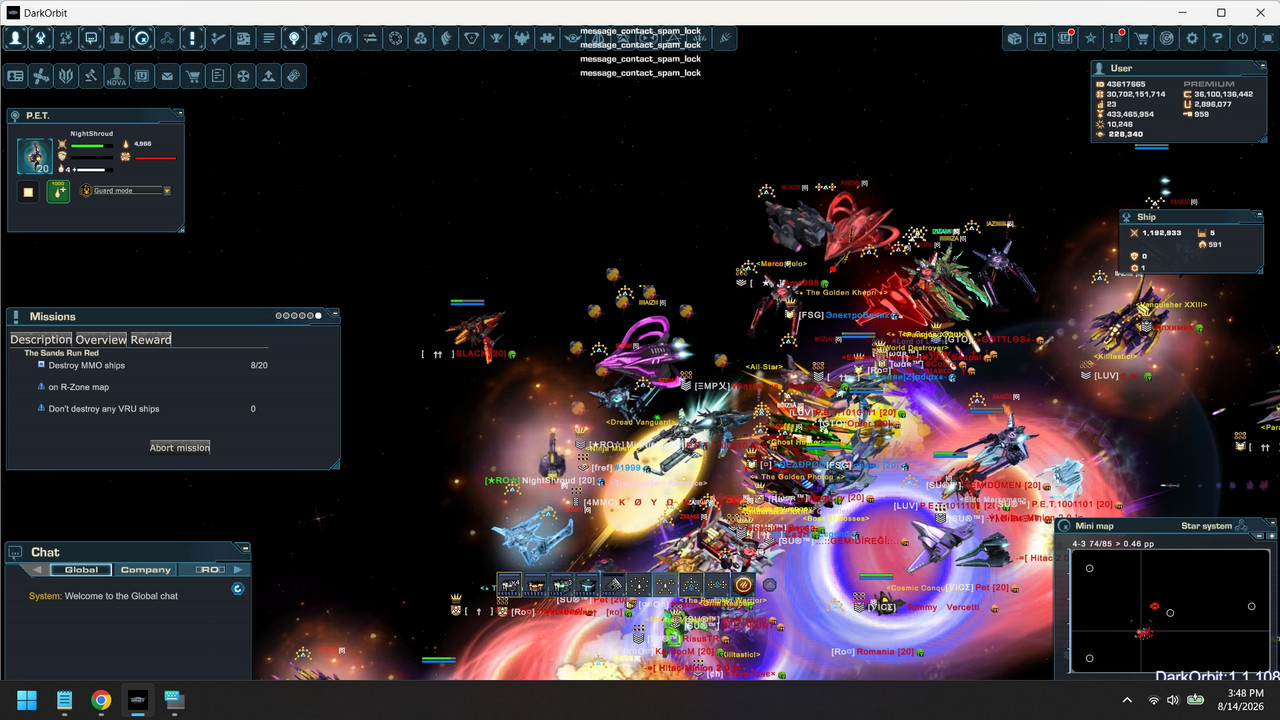The width and height of the screenshot is (1280, 720).
Task: Open the shop cart icon at top right
Action: (1142, 39)
